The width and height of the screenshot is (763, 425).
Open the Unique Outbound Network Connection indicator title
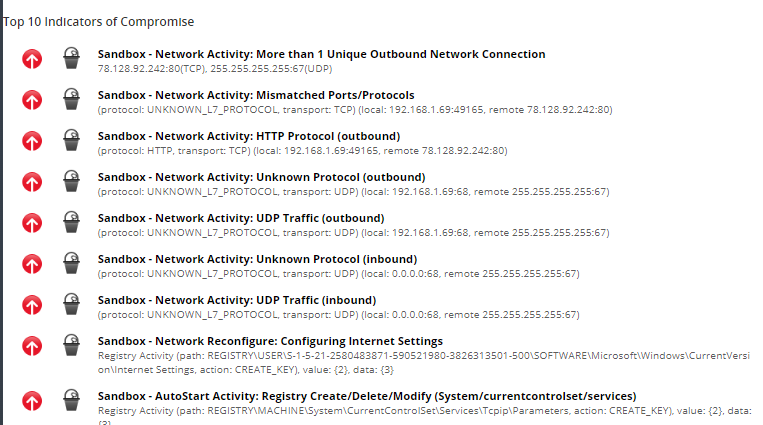click(x=321, y=54)
